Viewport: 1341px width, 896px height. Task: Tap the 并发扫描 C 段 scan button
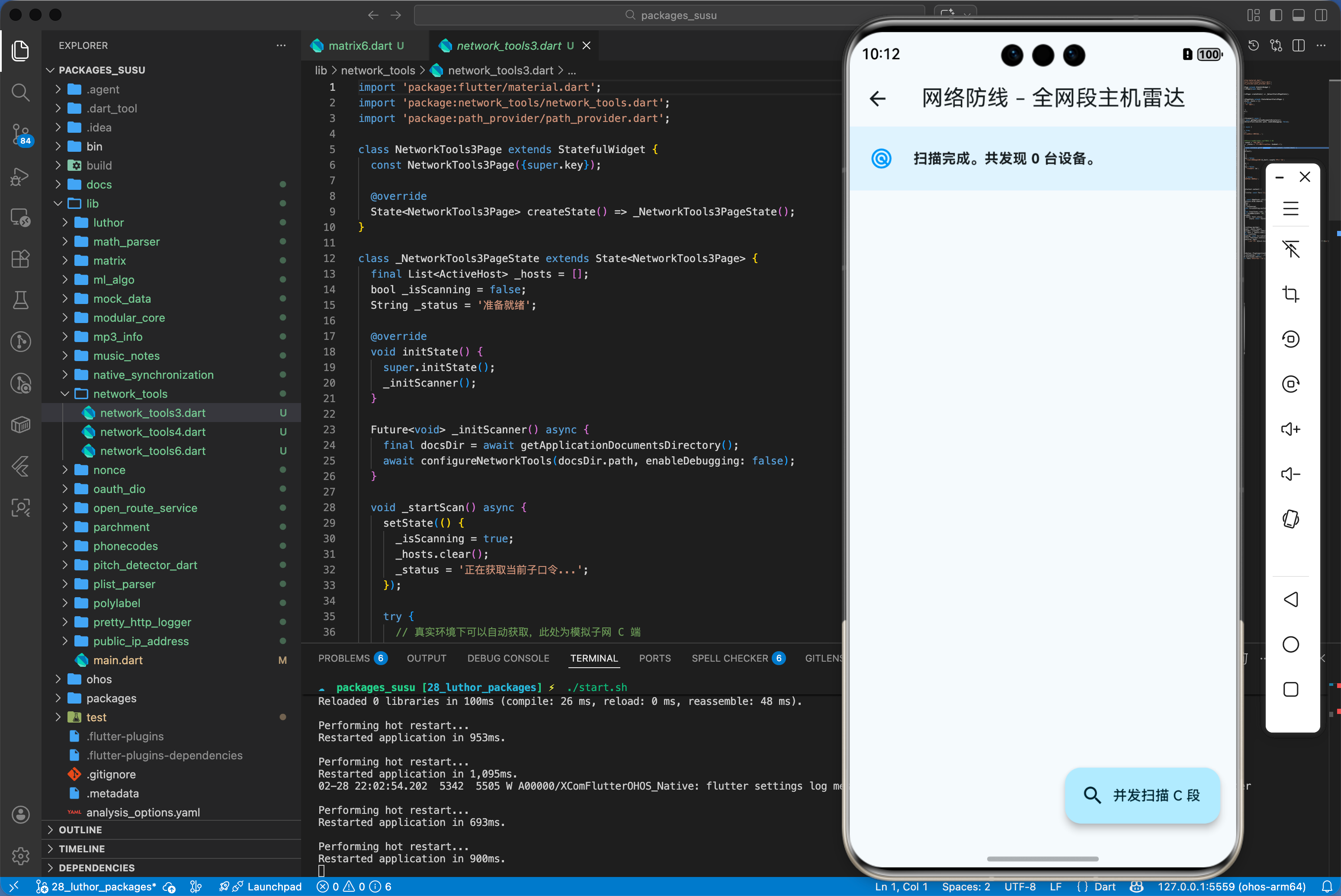[1142, 795]
